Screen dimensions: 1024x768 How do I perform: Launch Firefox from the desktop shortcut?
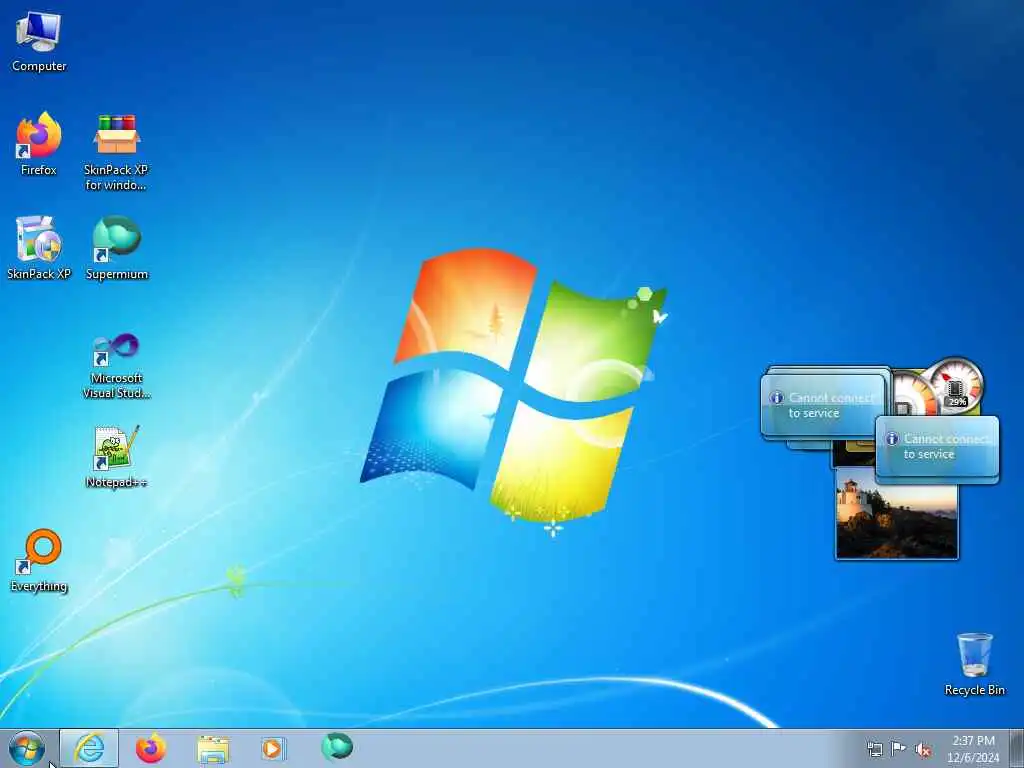point(39,144)
